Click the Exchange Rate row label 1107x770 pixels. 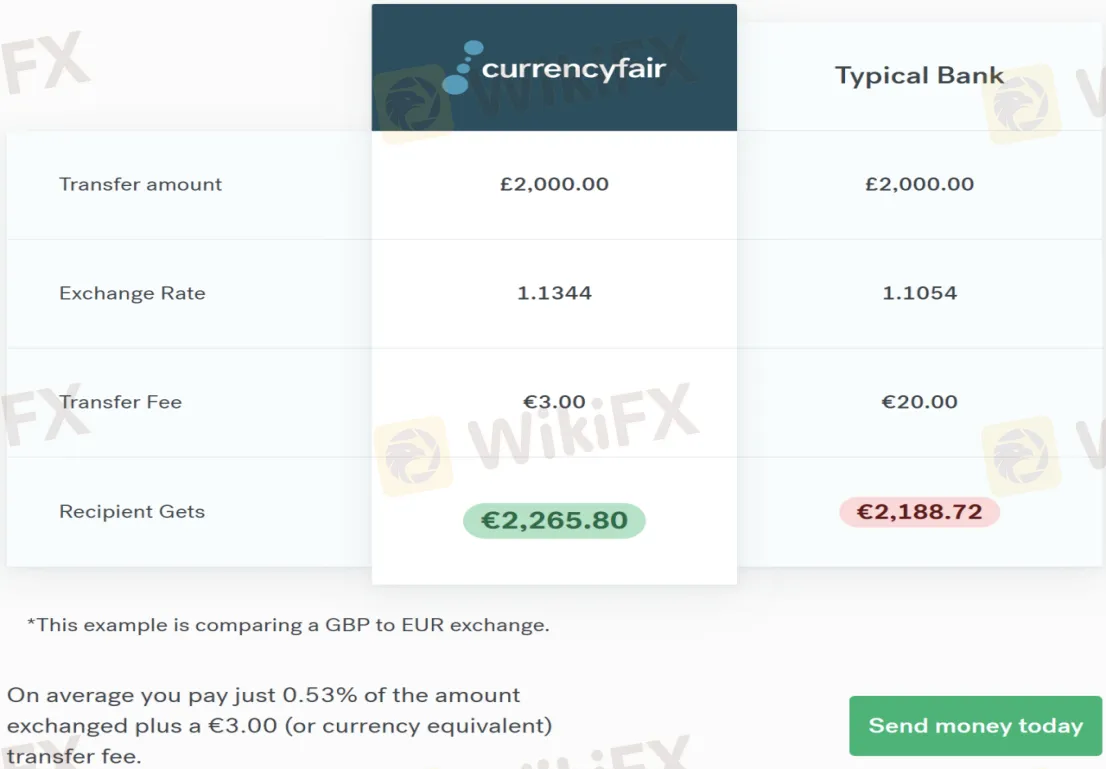click(133, 293)
